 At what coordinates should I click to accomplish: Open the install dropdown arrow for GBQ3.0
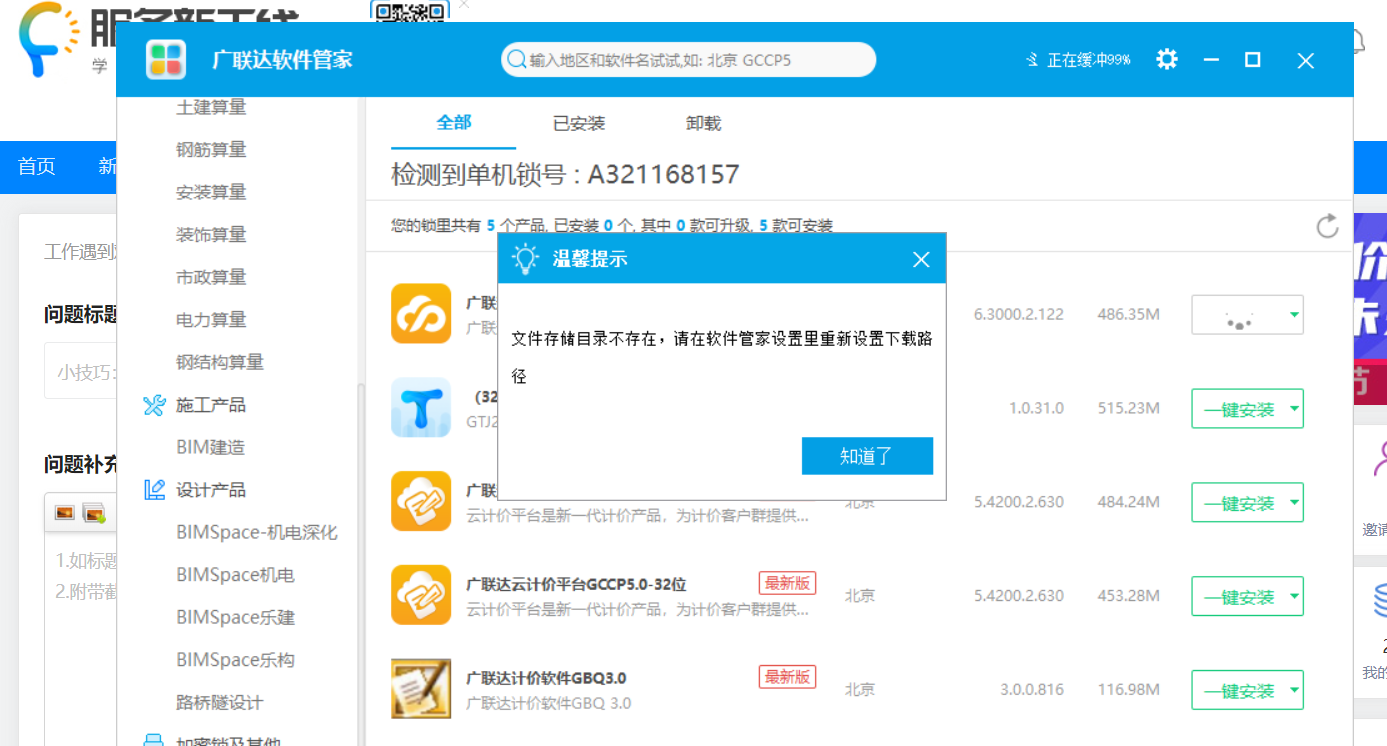1294,691
